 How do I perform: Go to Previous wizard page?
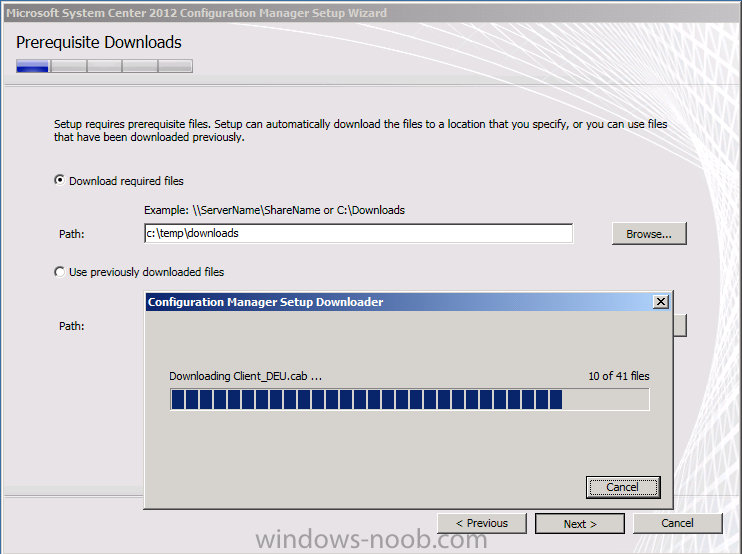click(482, 523)
